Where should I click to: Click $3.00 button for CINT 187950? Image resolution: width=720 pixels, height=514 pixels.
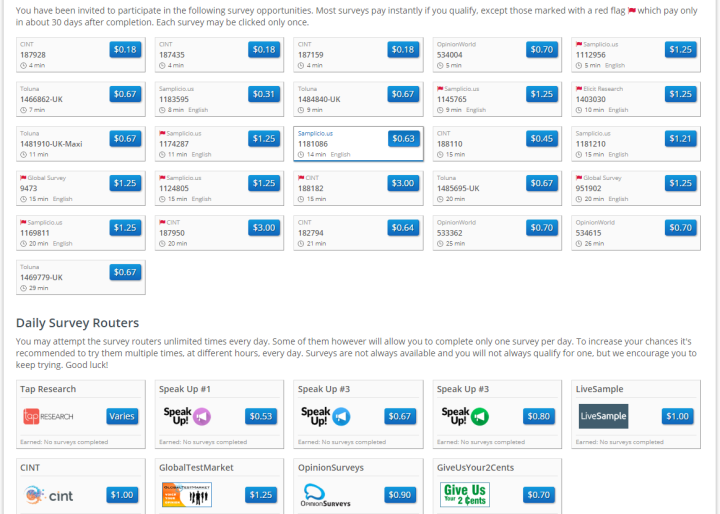[x=264, y=228]
